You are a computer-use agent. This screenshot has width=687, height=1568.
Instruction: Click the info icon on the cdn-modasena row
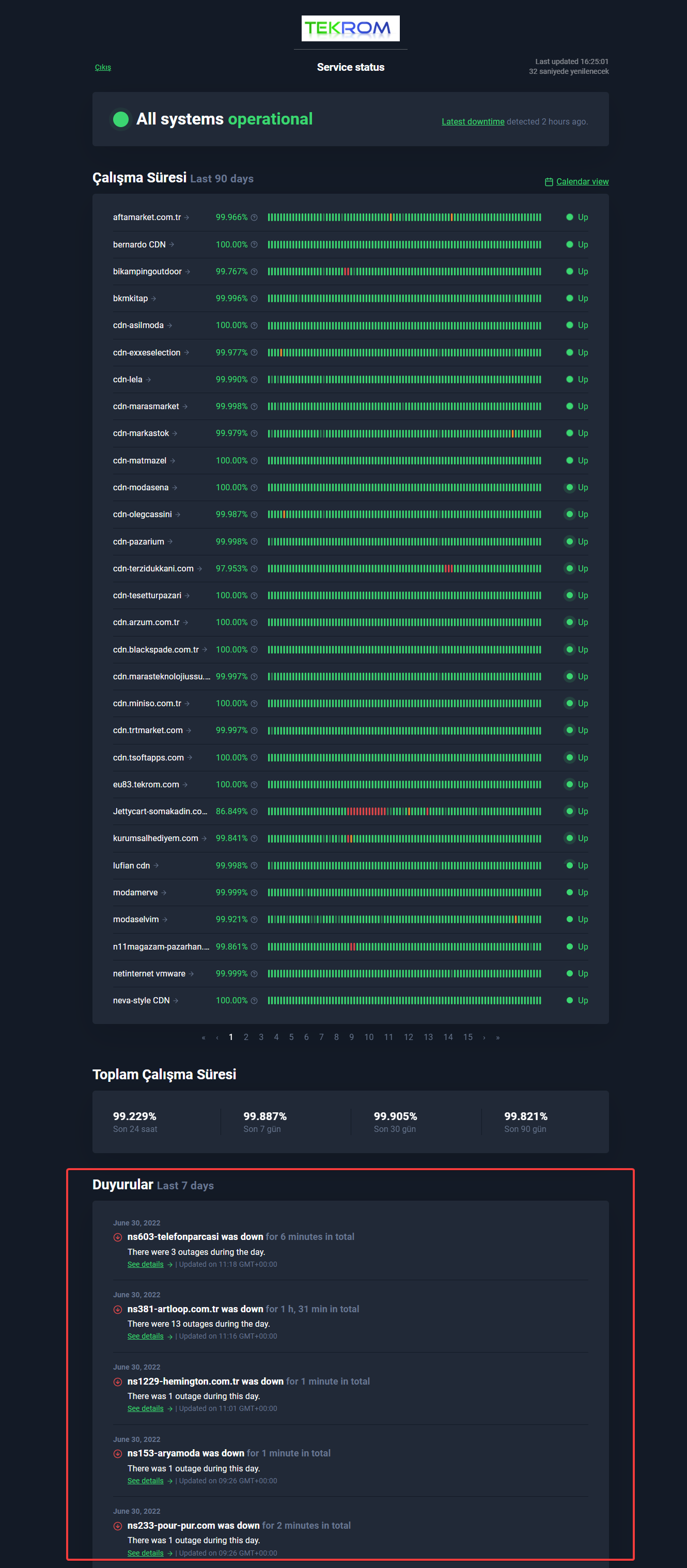254,488
